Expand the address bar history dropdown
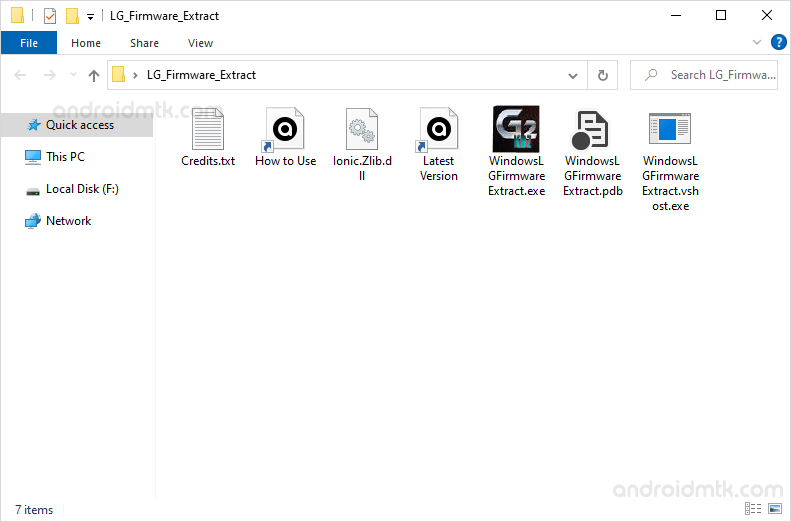Viewport: 791px width, 522px height. pos(573,76)
